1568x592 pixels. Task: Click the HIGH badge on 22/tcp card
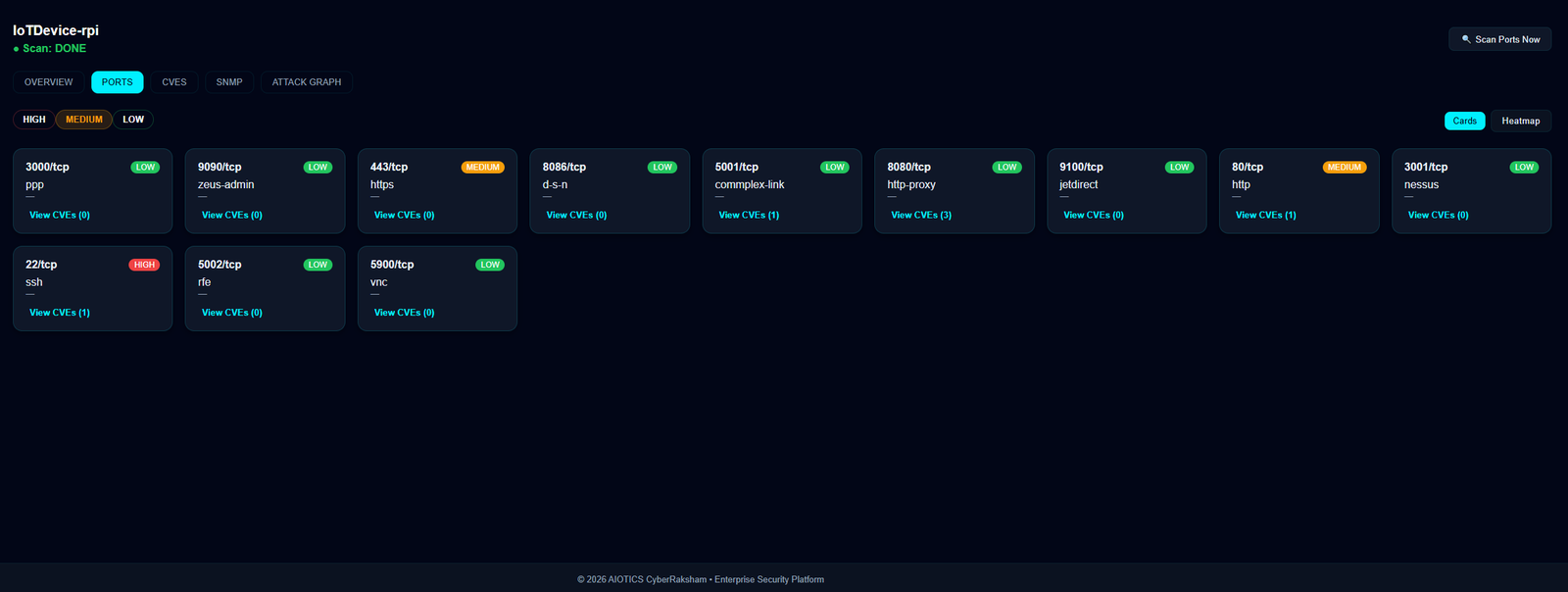point(145,265)
